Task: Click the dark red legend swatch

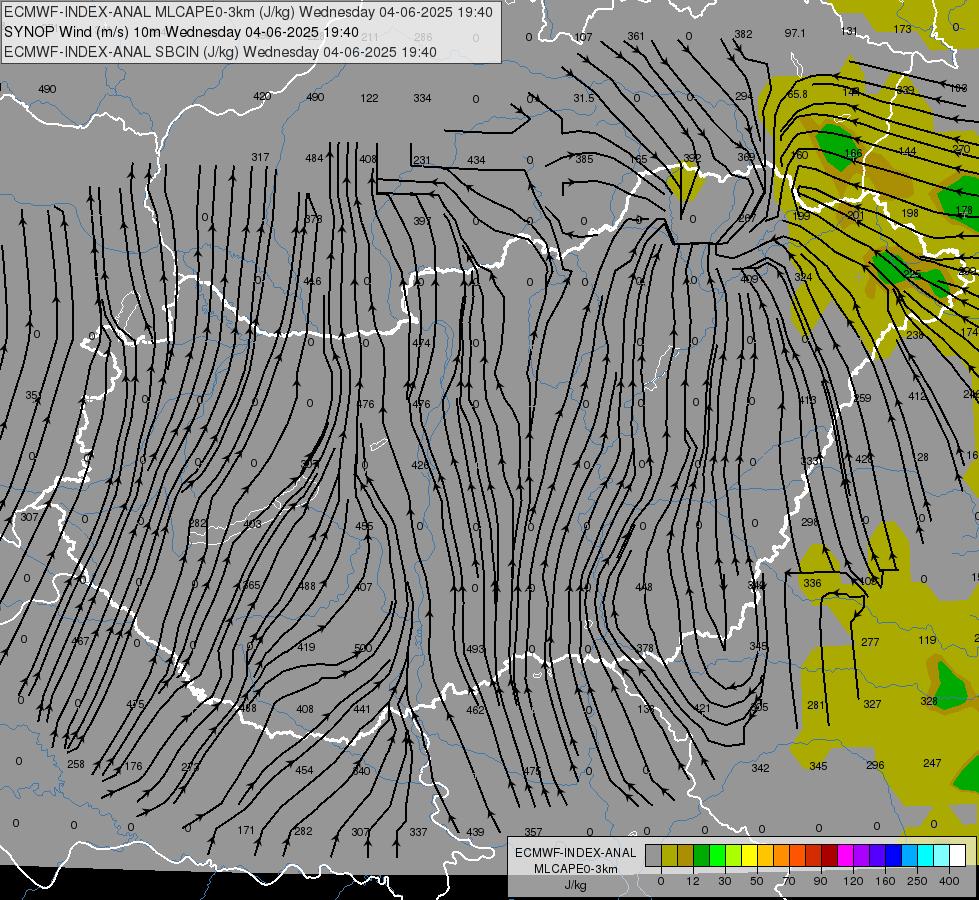Action: (830, 855)
